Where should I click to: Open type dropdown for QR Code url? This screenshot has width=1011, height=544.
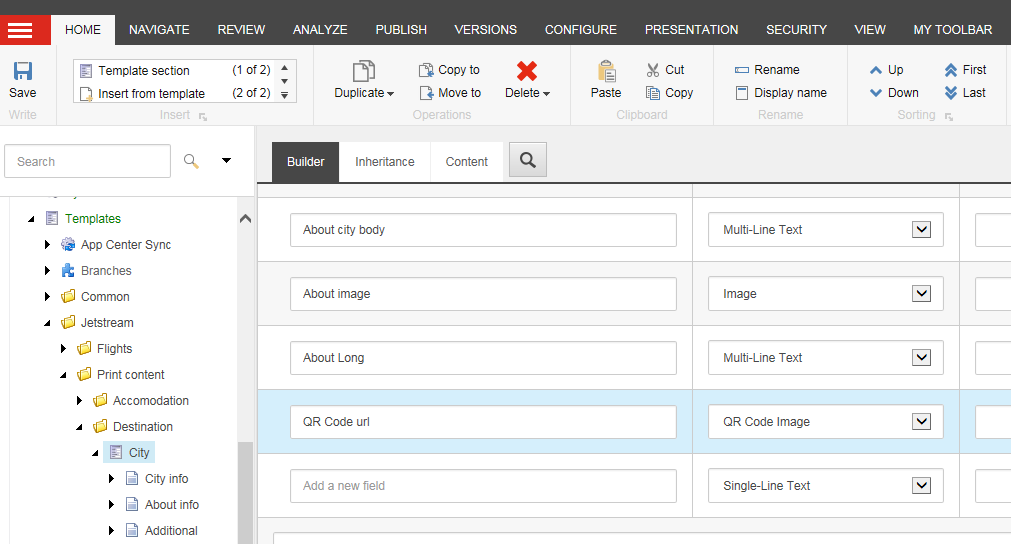tap(921, 422)
